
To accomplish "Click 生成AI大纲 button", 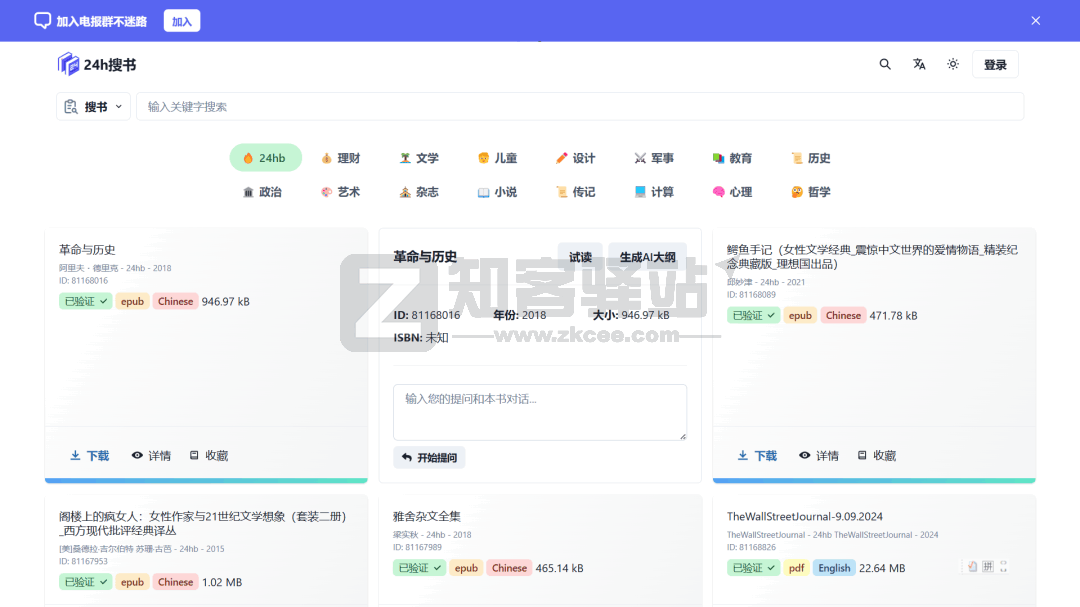I will [647, 257].
